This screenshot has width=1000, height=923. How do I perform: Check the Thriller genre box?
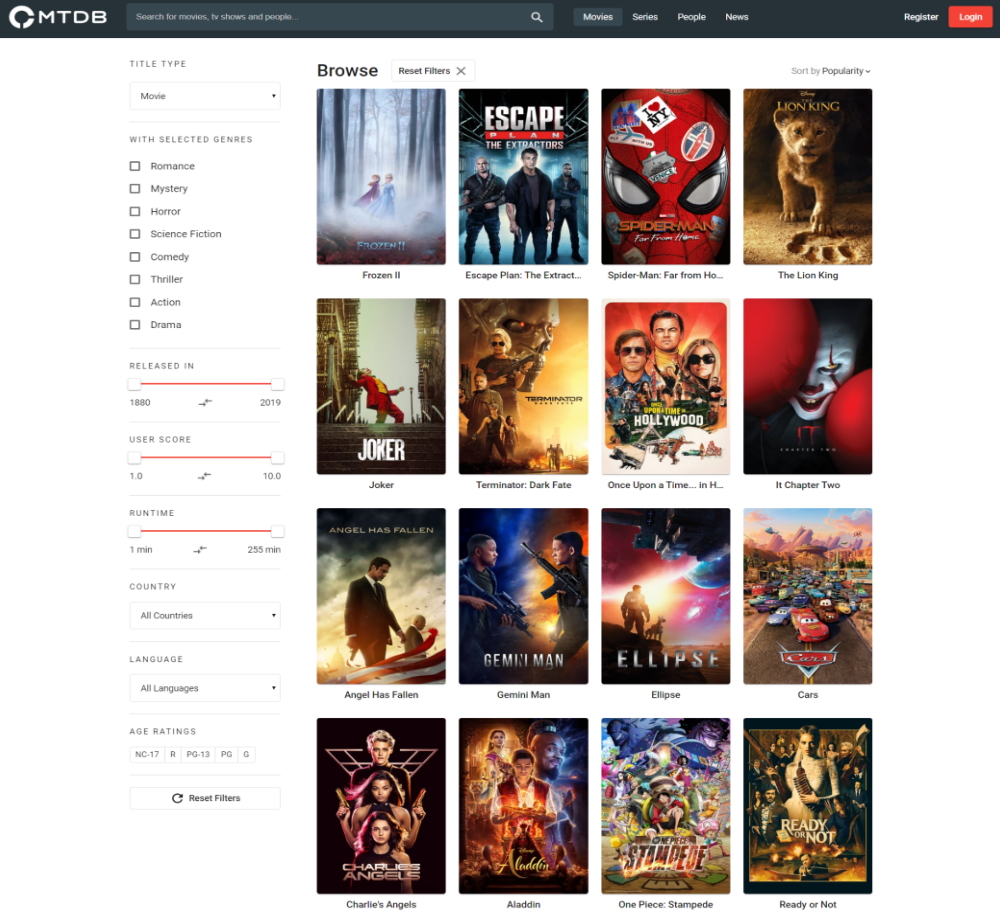coord(135,279)
